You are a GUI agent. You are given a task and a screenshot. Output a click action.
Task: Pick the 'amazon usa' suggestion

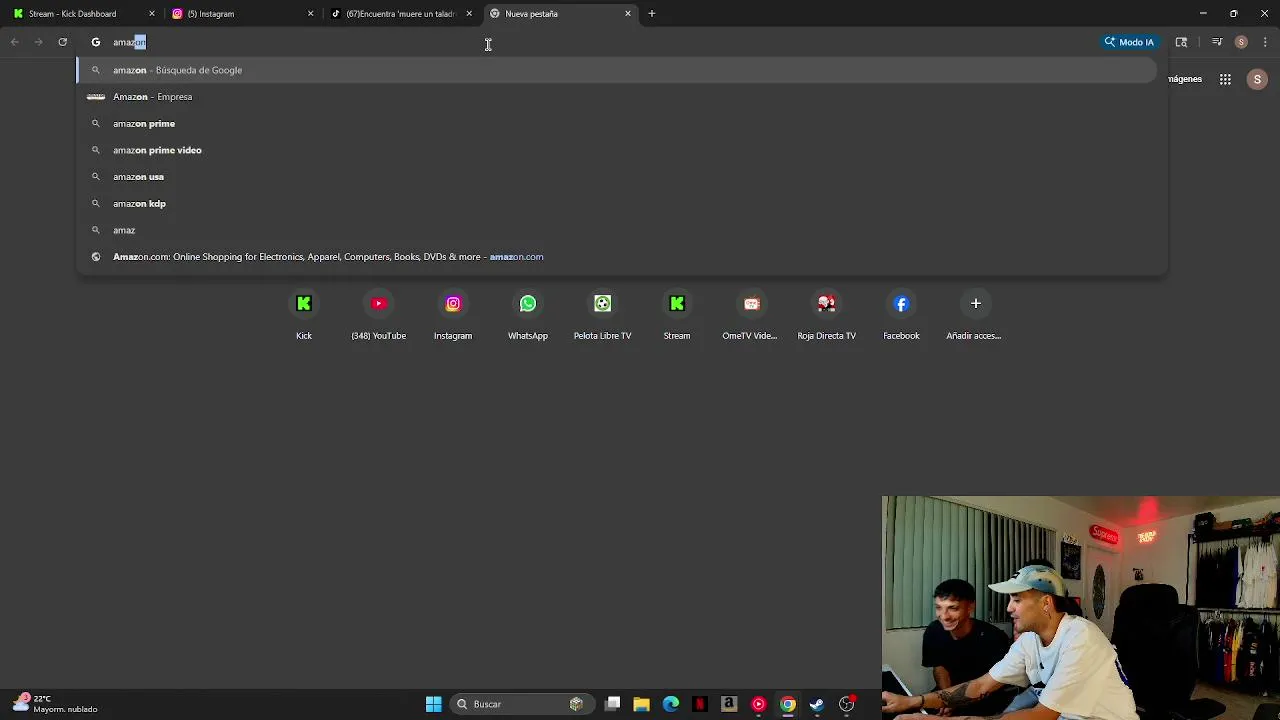616,177
